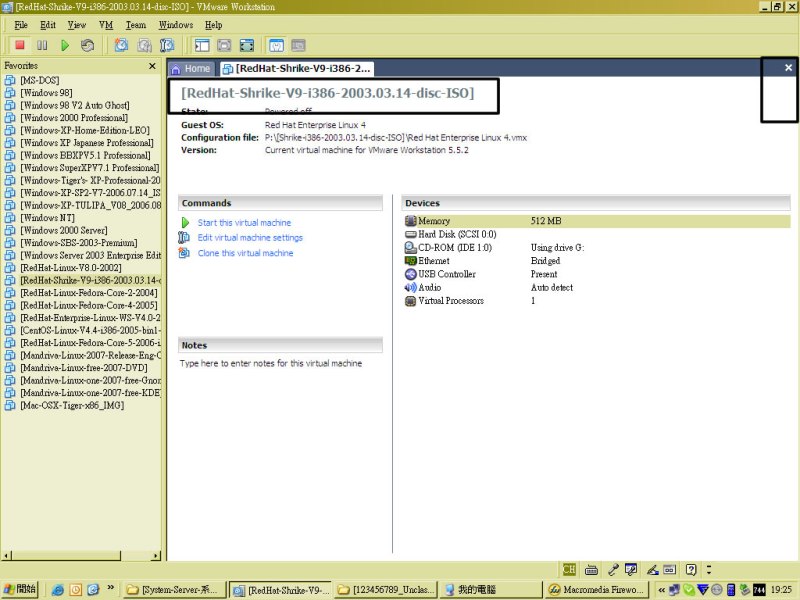Click the red Power Off toolbar button
The height and width of the screenshot is (600, 800).
(20, 45)
